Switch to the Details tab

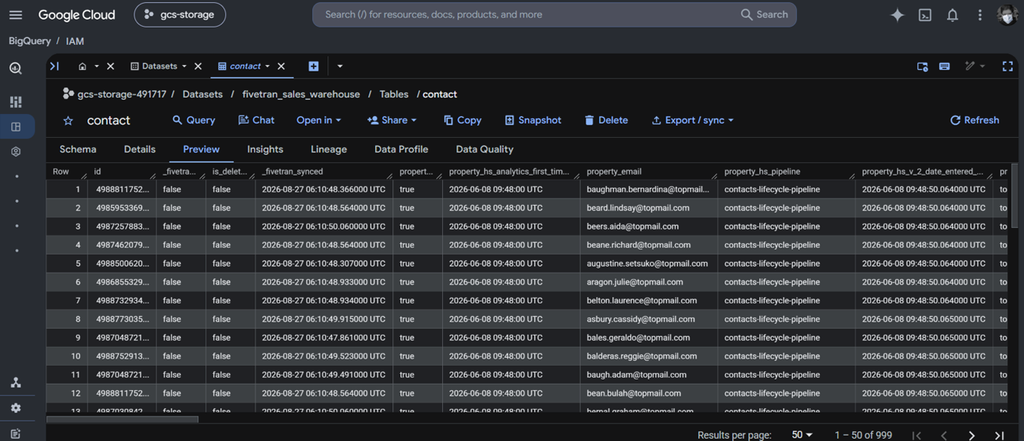coord(140,150)
